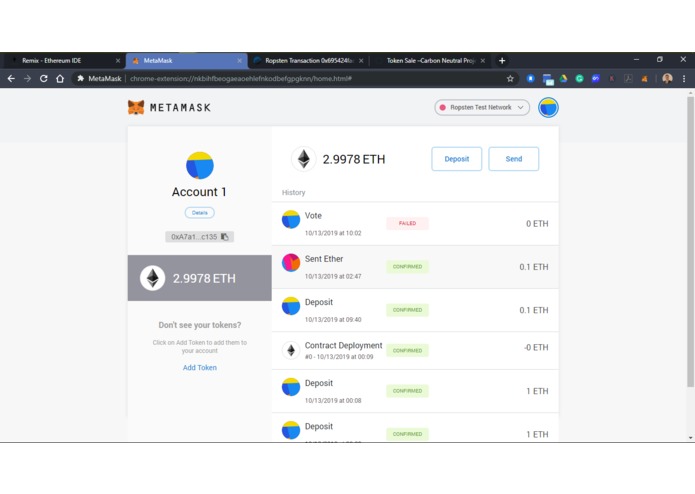Select the MetaMask browser tab
The width and height of the screenshot is (695, 494).
click(x=186, y=61)
